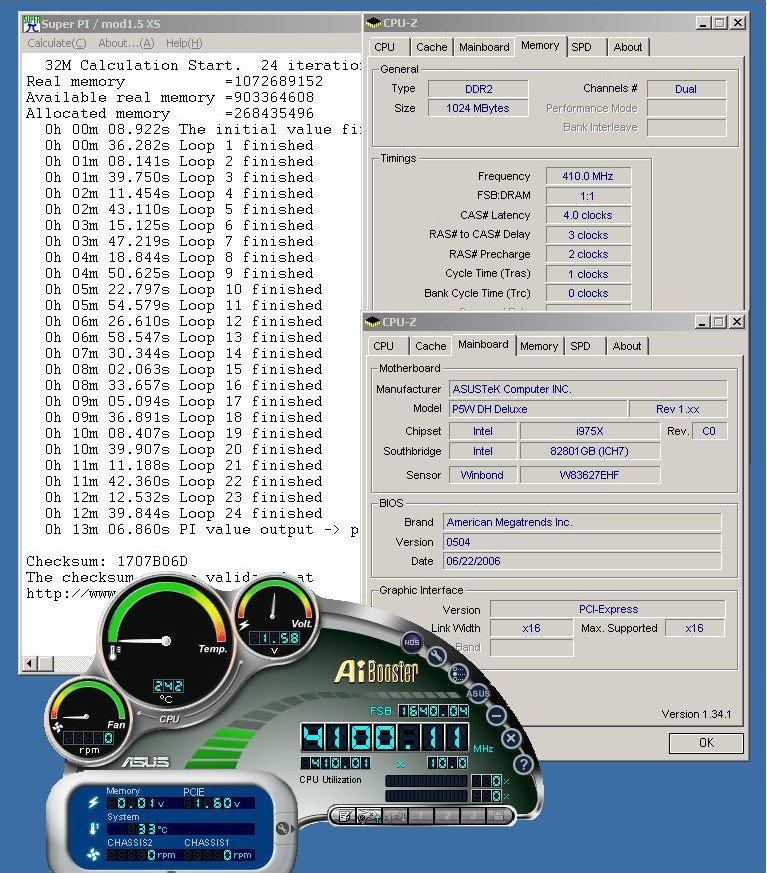Viewport: 767px width, 873px height.
Task: Minimize AI Booster with the minus icon
Action: tap(496, 715)
